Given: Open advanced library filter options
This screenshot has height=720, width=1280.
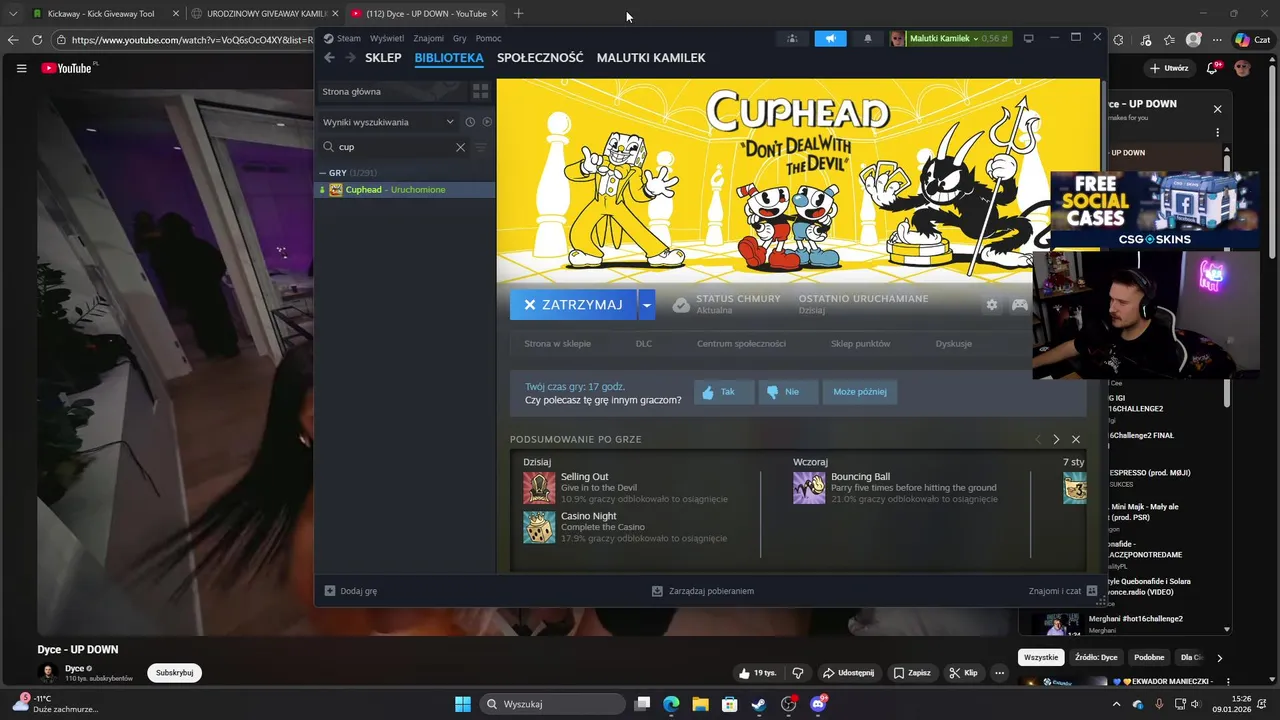Looking at the screenshot, I should 480,147.
